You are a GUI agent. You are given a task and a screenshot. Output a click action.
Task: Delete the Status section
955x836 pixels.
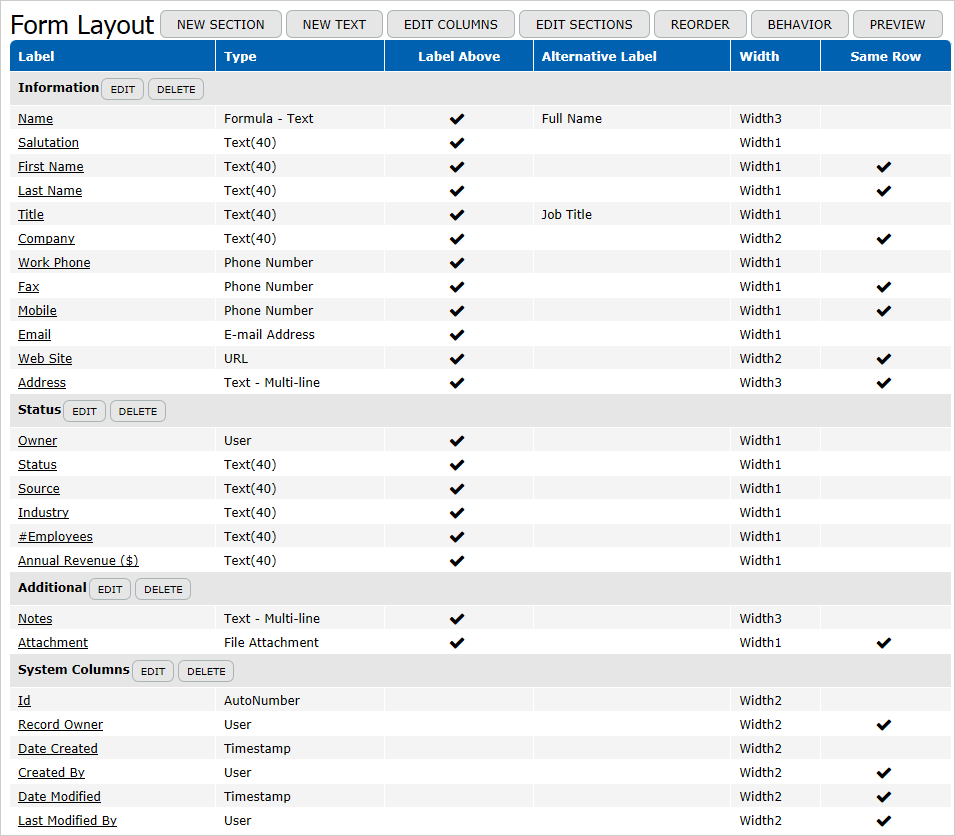click(138, 412)
